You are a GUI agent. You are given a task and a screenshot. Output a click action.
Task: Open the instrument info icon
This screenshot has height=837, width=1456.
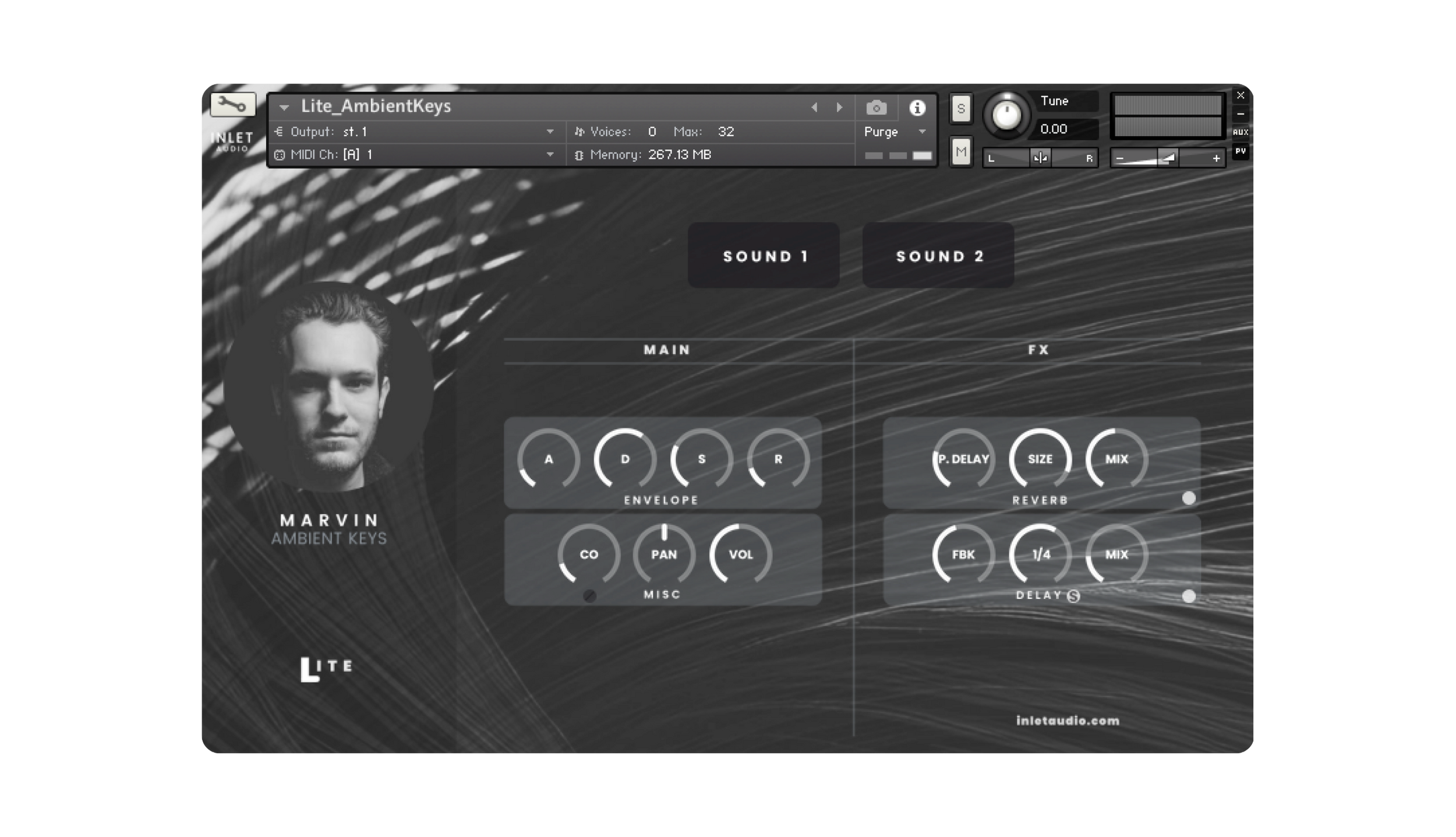[x=917, y=108]
